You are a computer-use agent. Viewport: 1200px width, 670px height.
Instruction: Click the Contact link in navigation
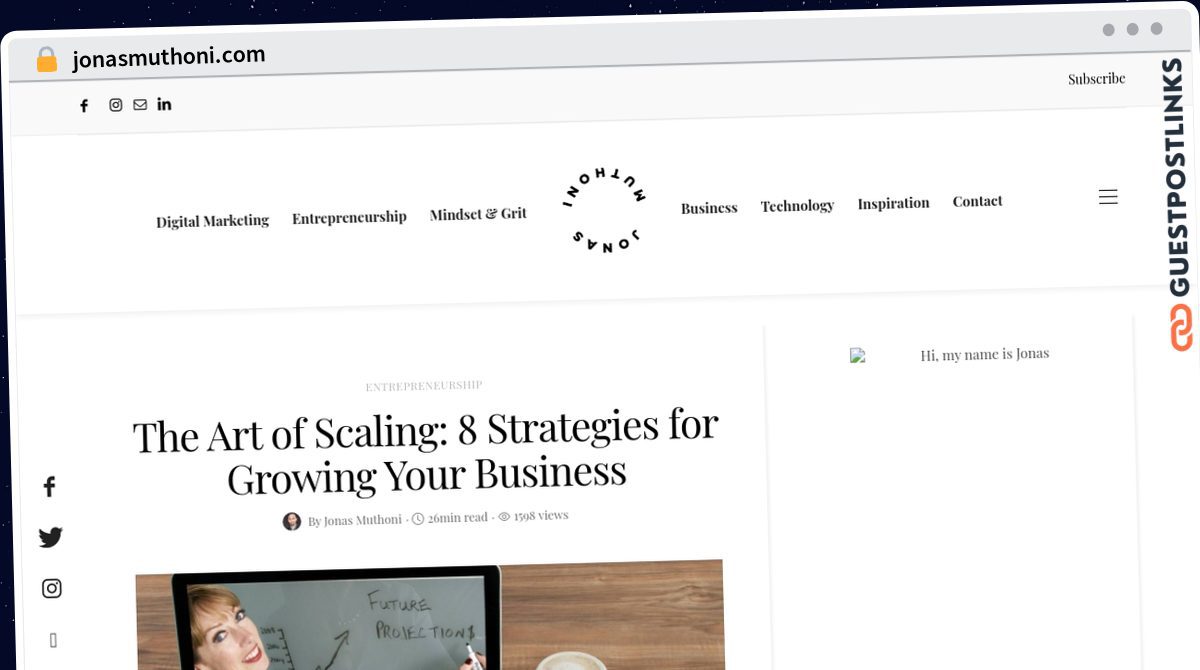click(977, 201)
